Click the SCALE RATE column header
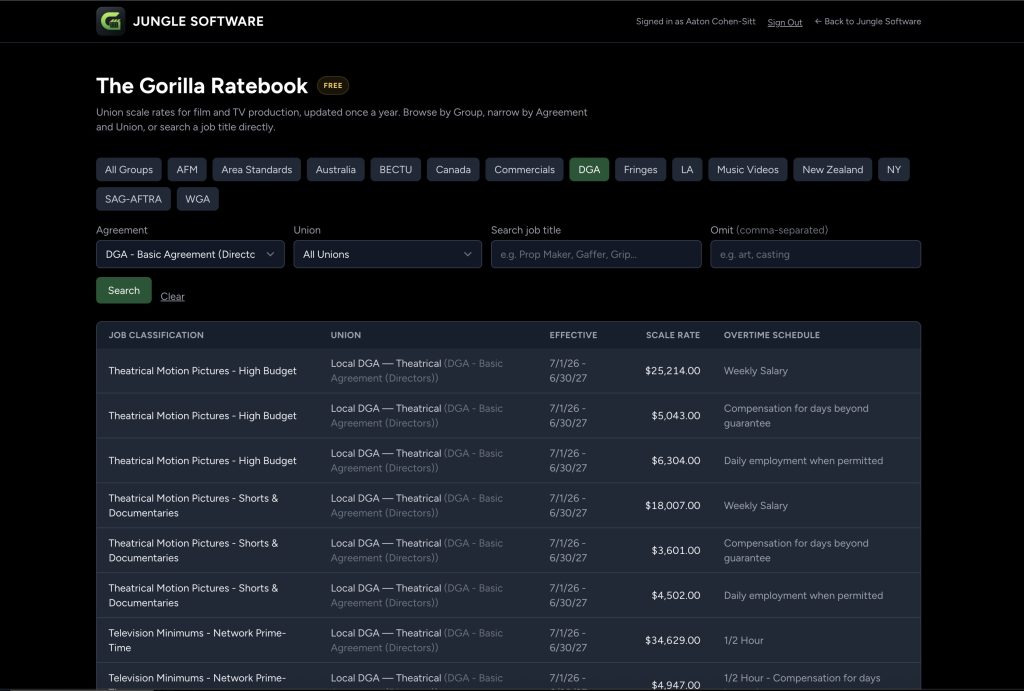1024x691 pixels. (x=673, y=335)
